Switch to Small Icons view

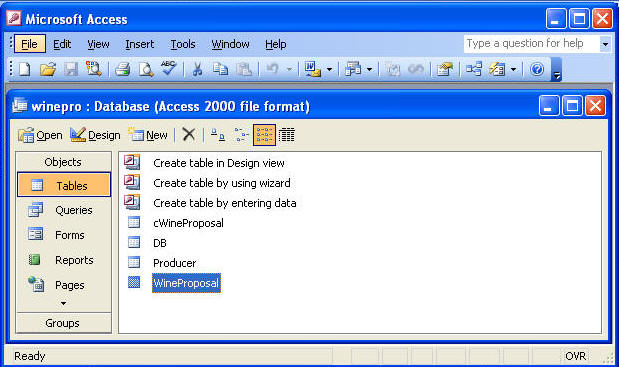pyautogui.click(x=241, y=135)
